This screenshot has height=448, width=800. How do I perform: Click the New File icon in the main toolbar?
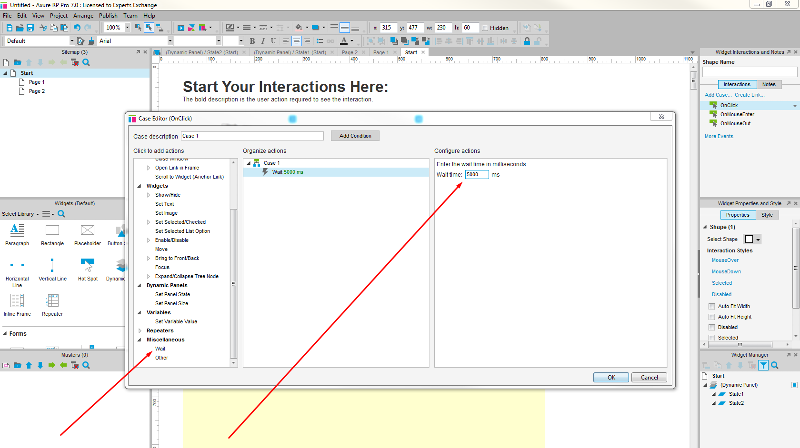click(9, 28)
